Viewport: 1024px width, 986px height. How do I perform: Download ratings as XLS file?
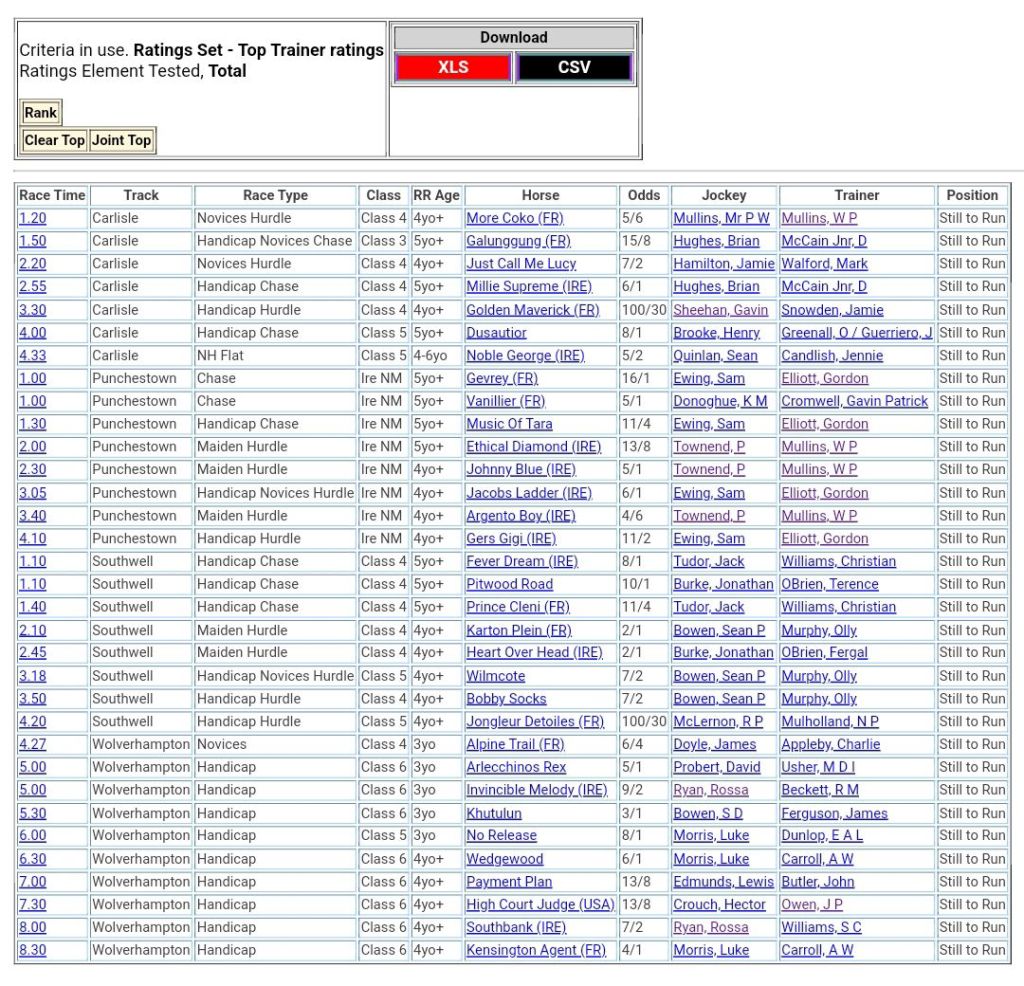pos(453,67)
